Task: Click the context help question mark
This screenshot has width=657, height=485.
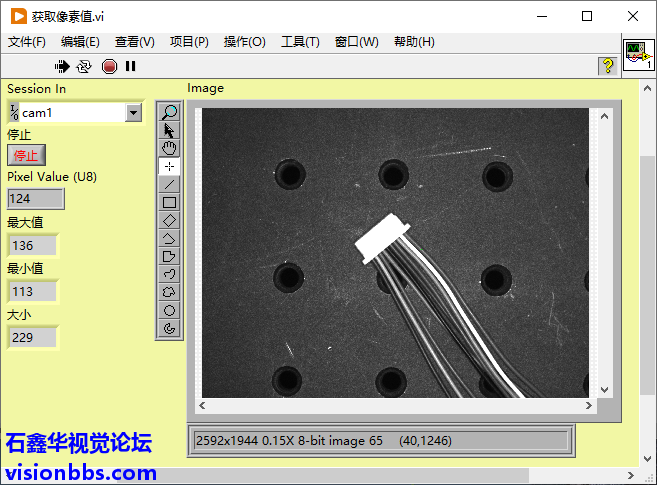Action: (x=606, y=66)
